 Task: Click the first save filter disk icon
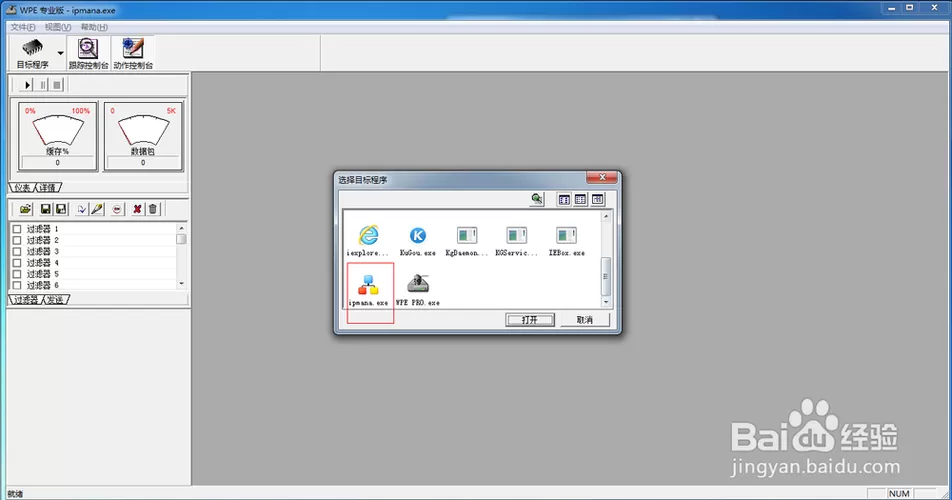(x=46, y=209)
